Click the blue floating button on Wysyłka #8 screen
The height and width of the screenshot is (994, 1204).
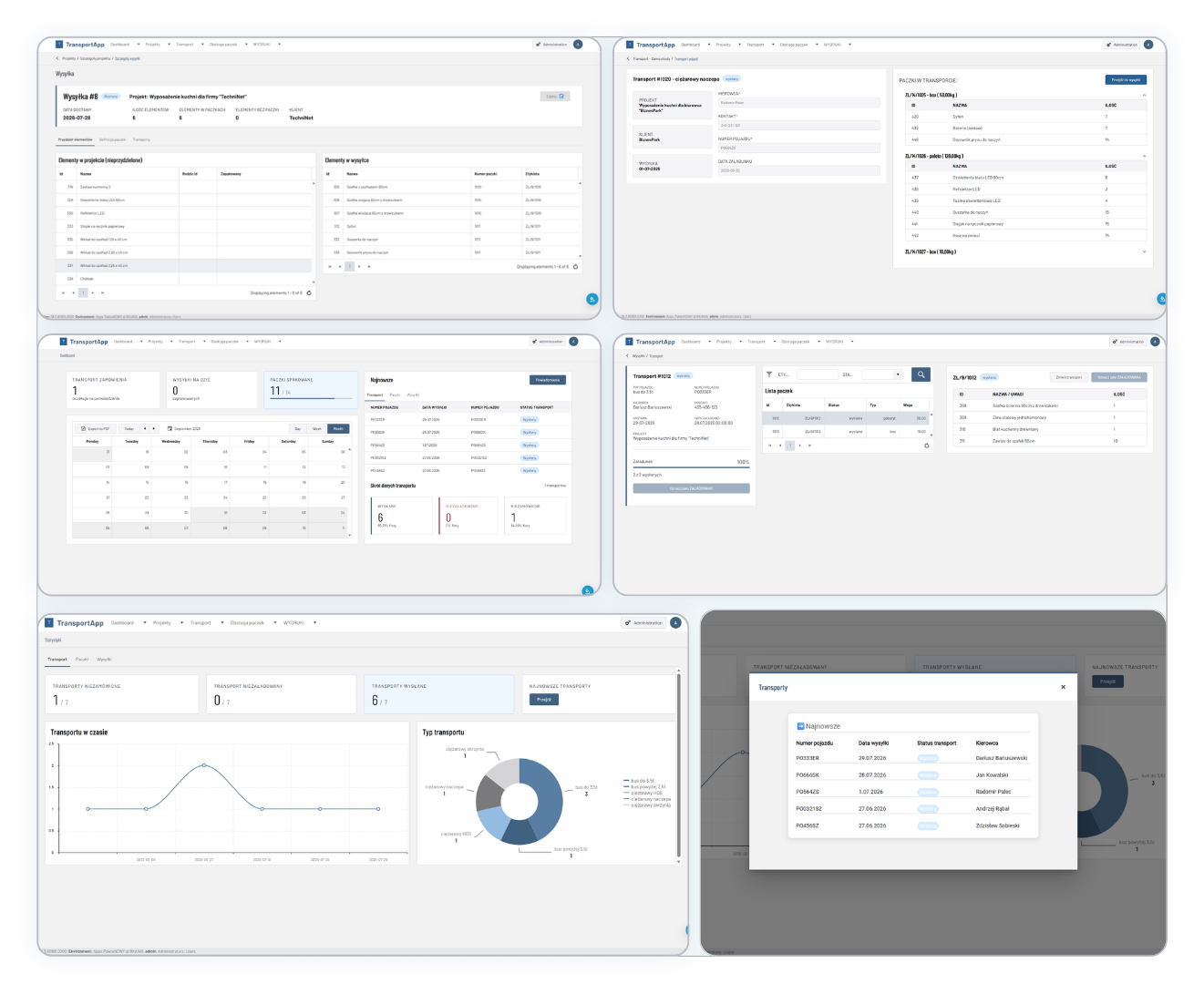pos(592,299)
